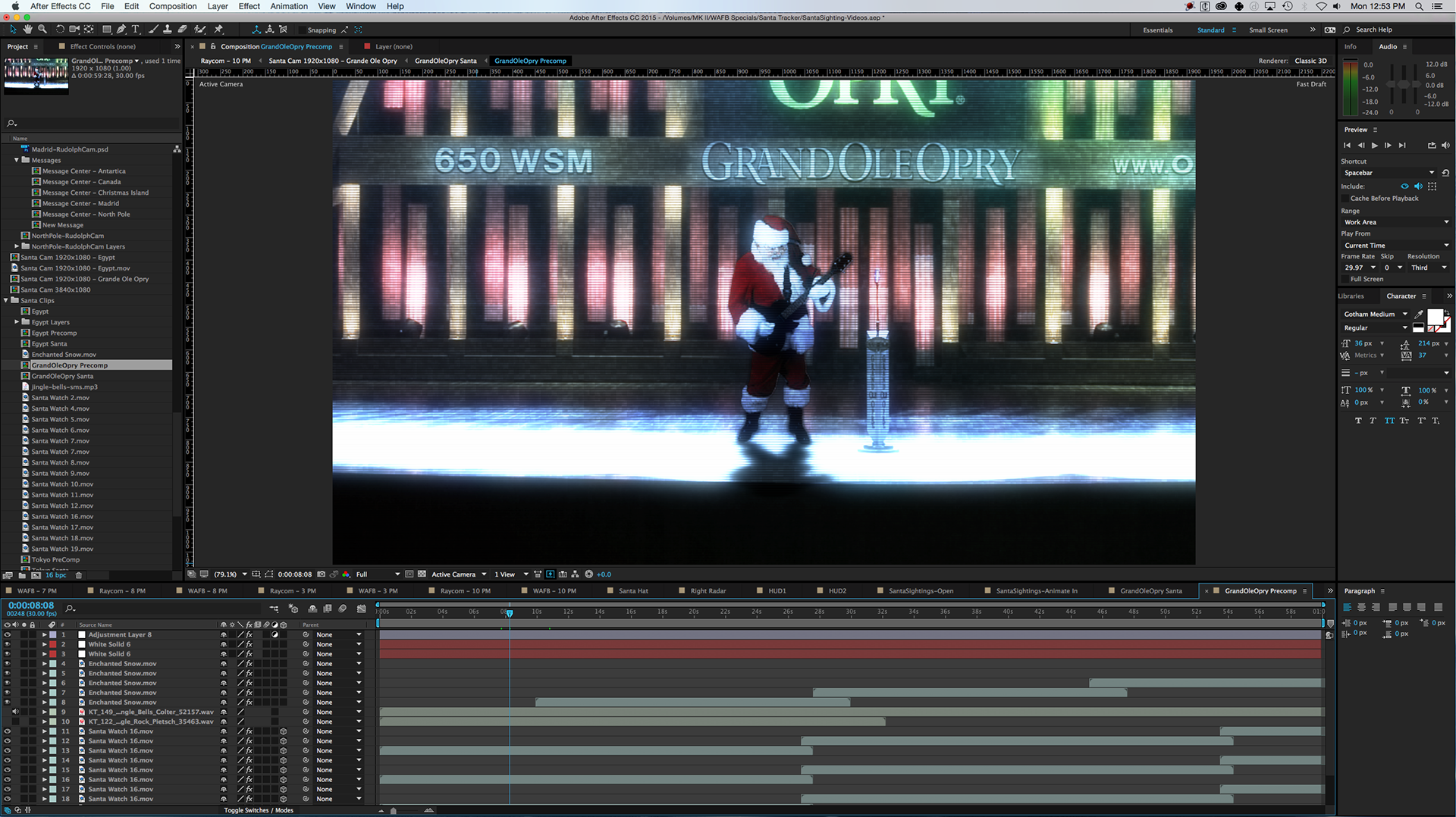Image resolution: width=1456 pixels, height=817 pixels.
Task: Select the Hand tool
Action: tap(28, 30)
